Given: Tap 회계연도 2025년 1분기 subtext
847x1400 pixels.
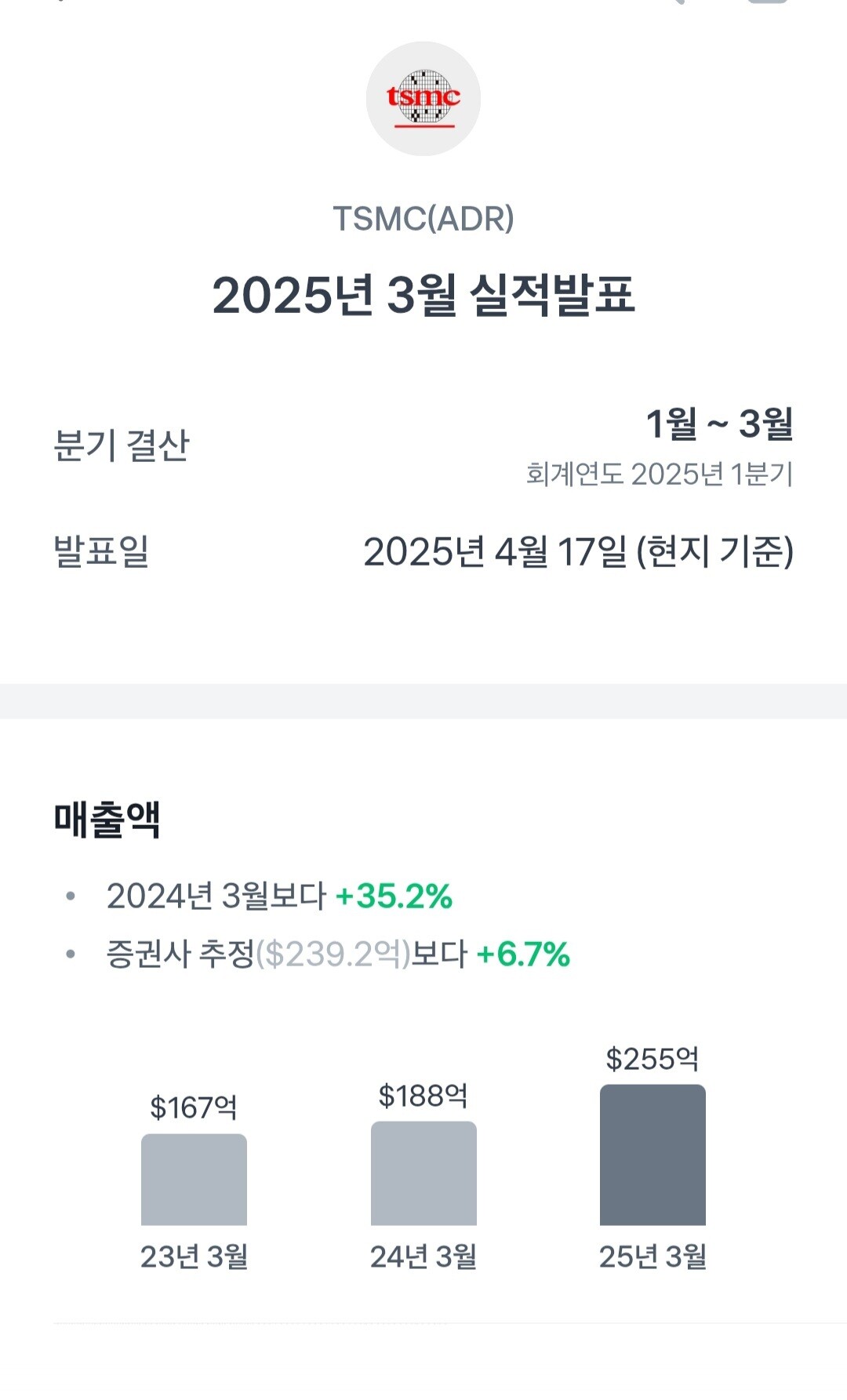Looking at the screenshot, I should point(660,475).
